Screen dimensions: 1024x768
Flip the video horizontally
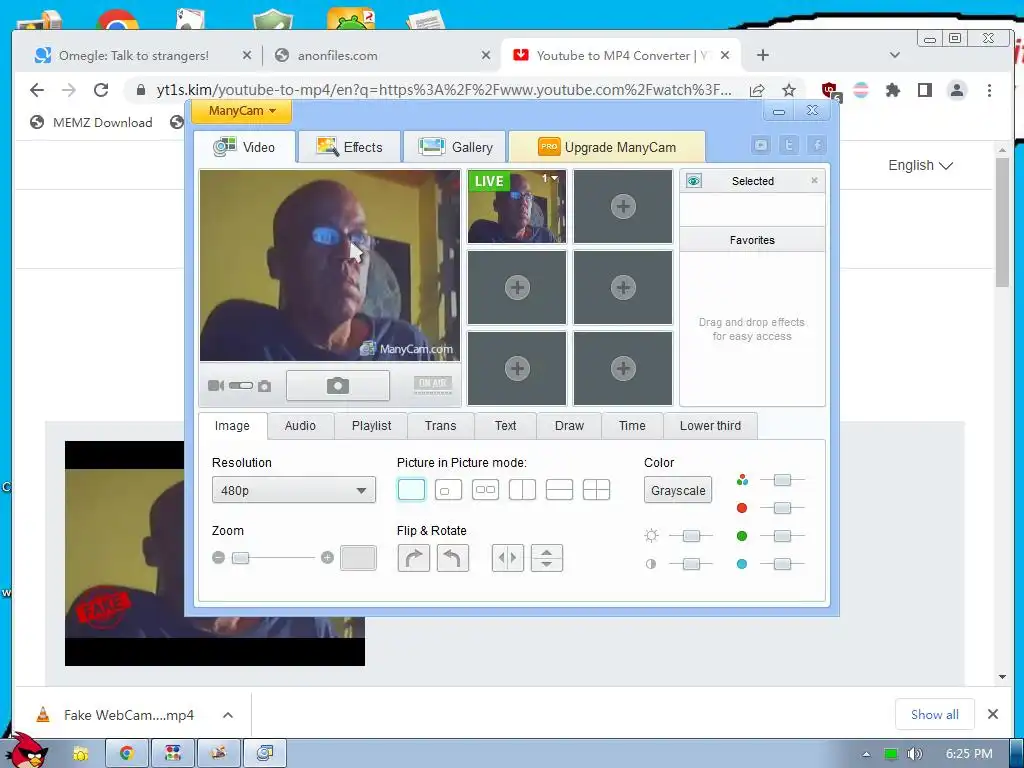tap(507, 558)
